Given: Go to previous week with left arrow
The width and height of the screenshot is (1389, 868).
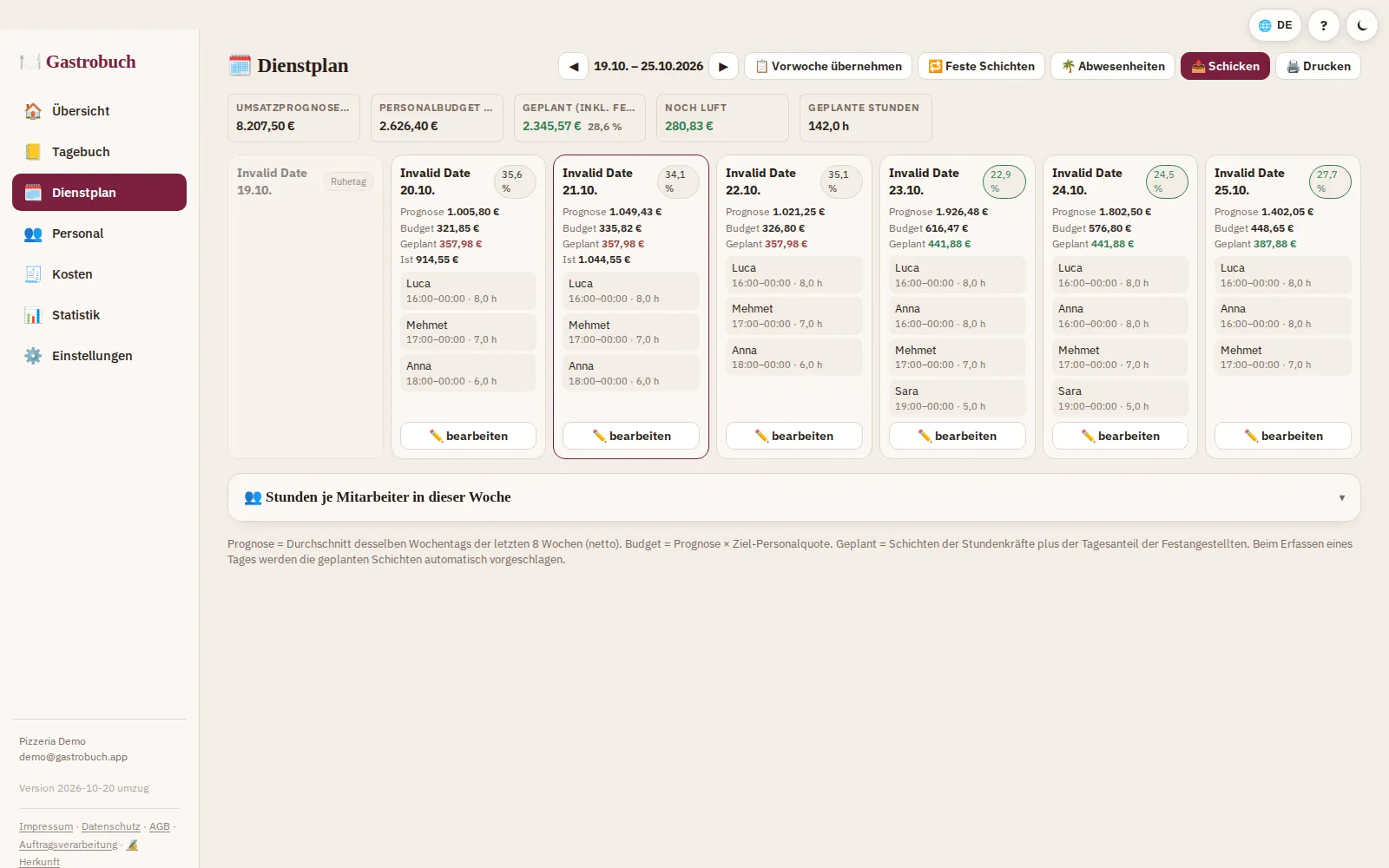Looking at the screenshot, I should click(x=573, y=66).
